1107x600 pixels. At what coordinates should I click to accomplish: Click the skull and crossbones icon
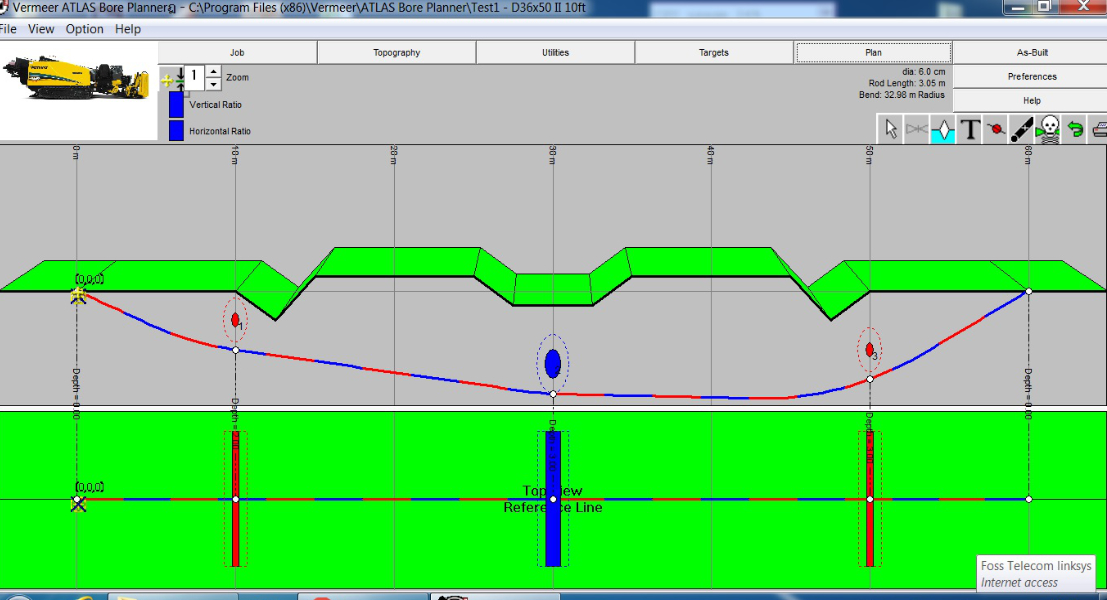(x=1050, y=130)
